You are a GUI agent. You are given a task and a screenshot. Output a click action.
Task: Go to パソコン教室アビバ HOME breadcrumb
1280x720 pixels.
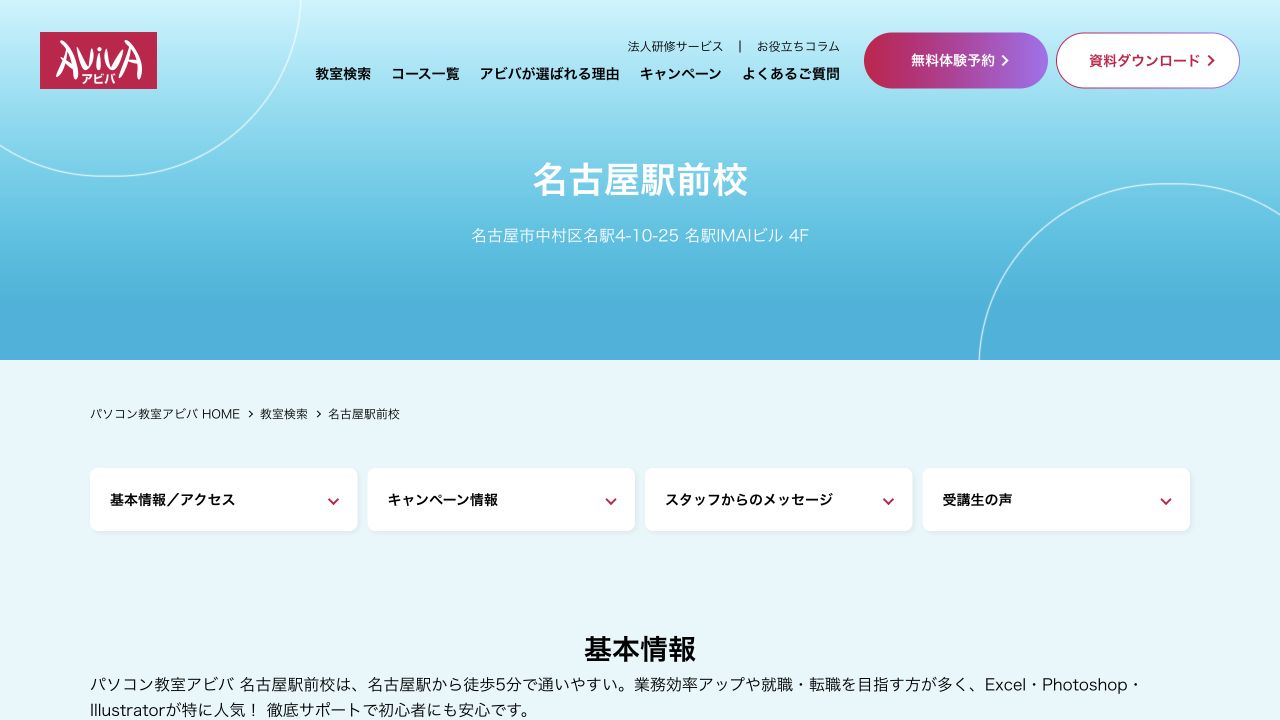(x=165, y=414)
